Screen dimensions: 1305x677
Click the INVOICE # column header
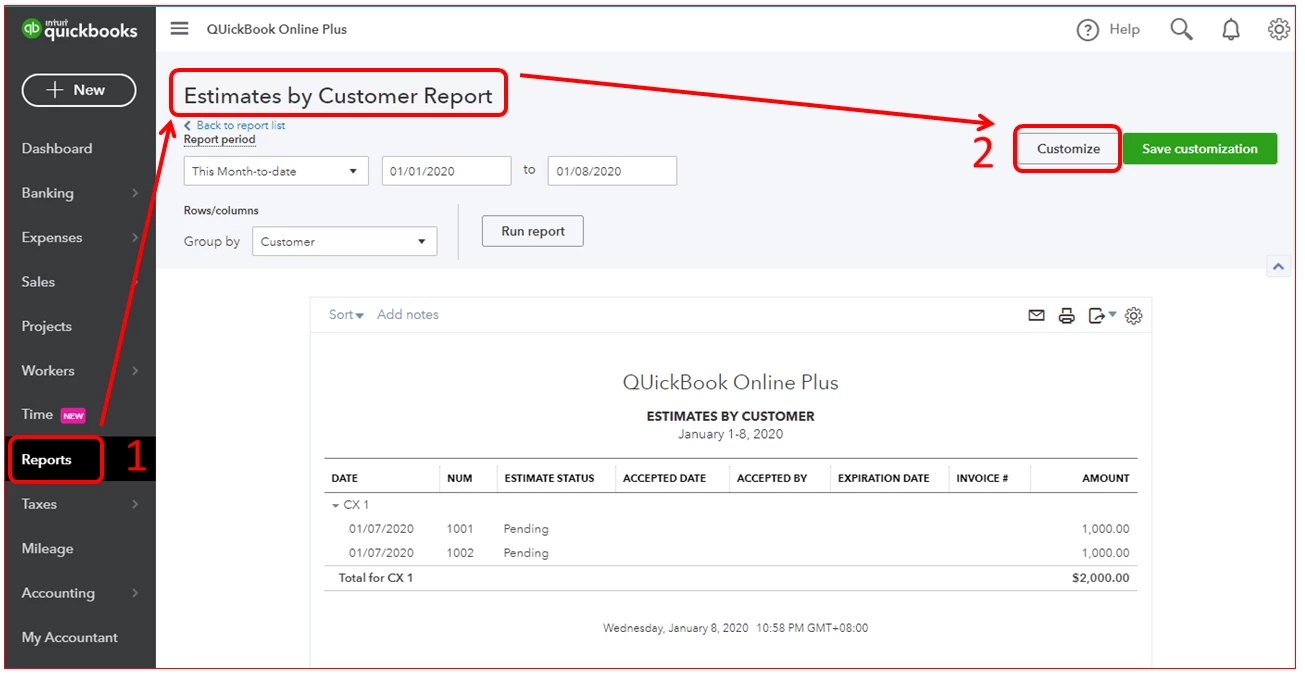(982, 478)
